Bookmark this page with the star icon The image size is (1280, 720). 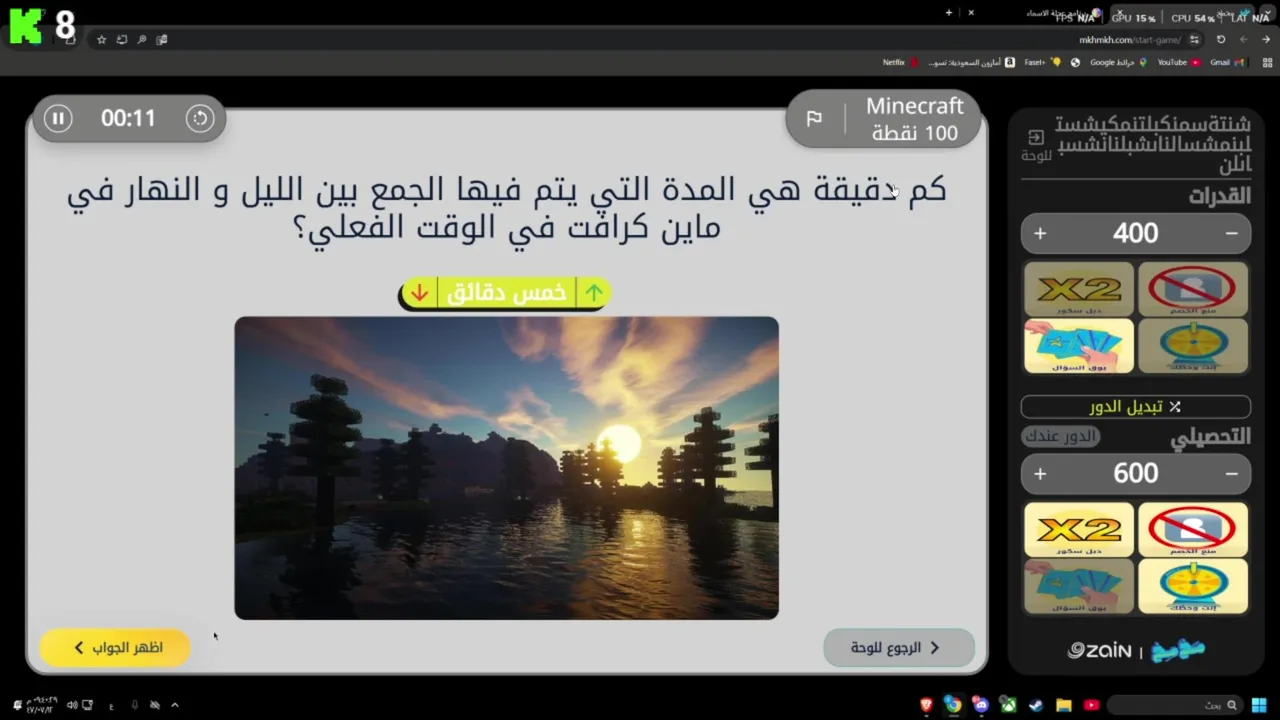click(x=101, y=40)
